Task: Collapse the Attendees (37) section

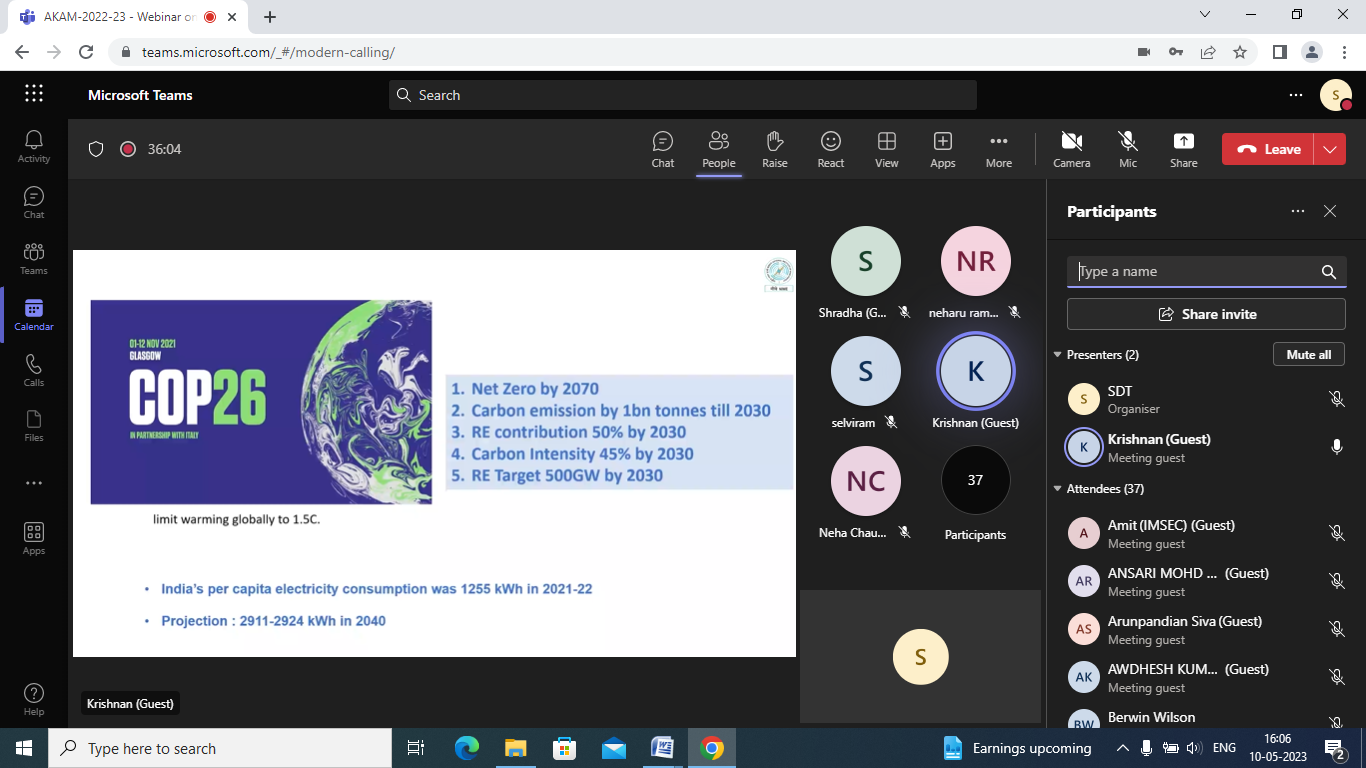Action: pyautogui.click(x=1058, y=489)
